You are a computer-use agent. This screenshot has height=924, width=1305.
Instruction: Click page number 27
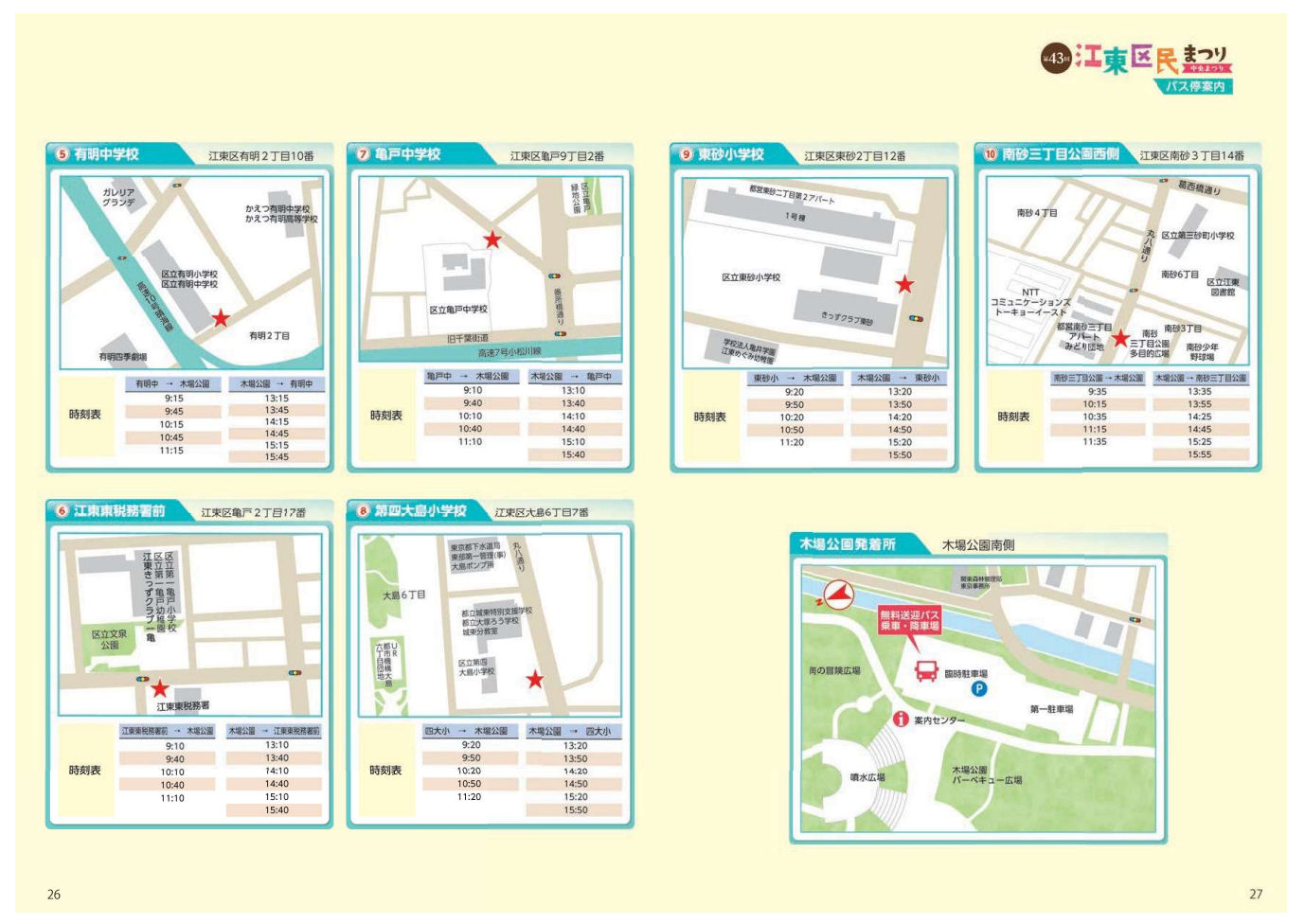coord(1255,894)
